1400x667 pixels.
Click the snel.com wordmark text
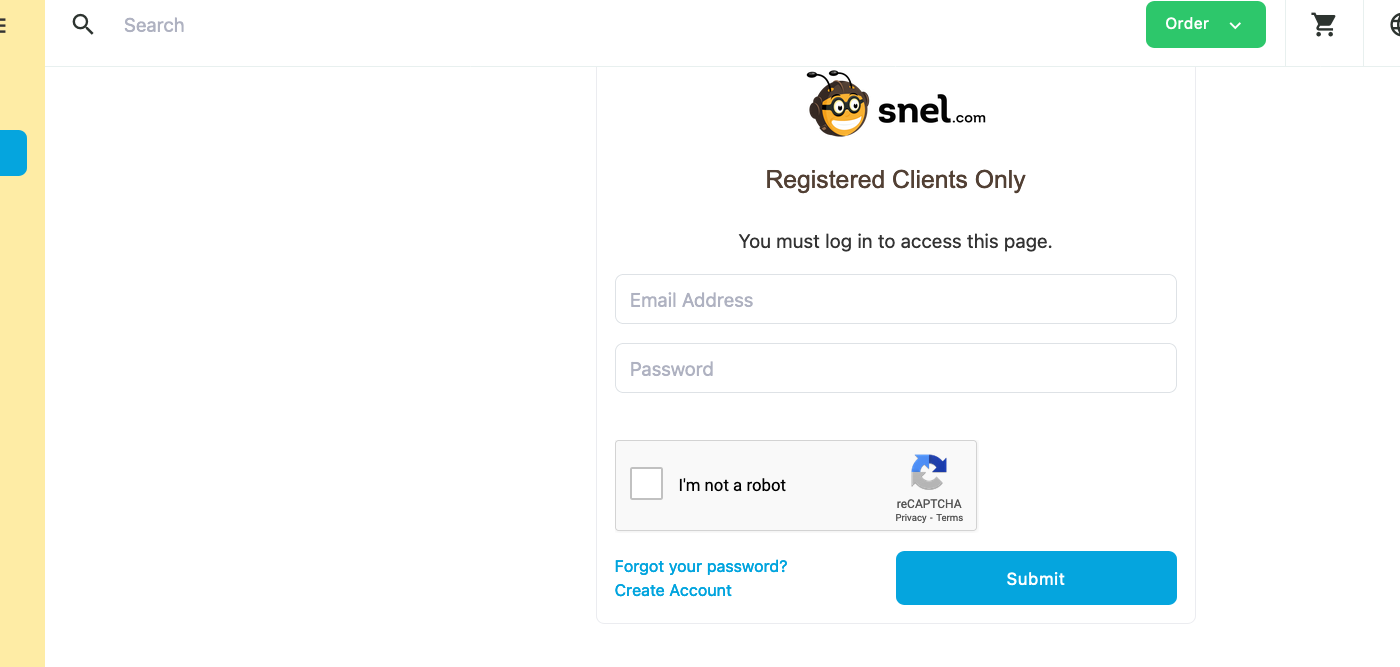tap(931, 110)
